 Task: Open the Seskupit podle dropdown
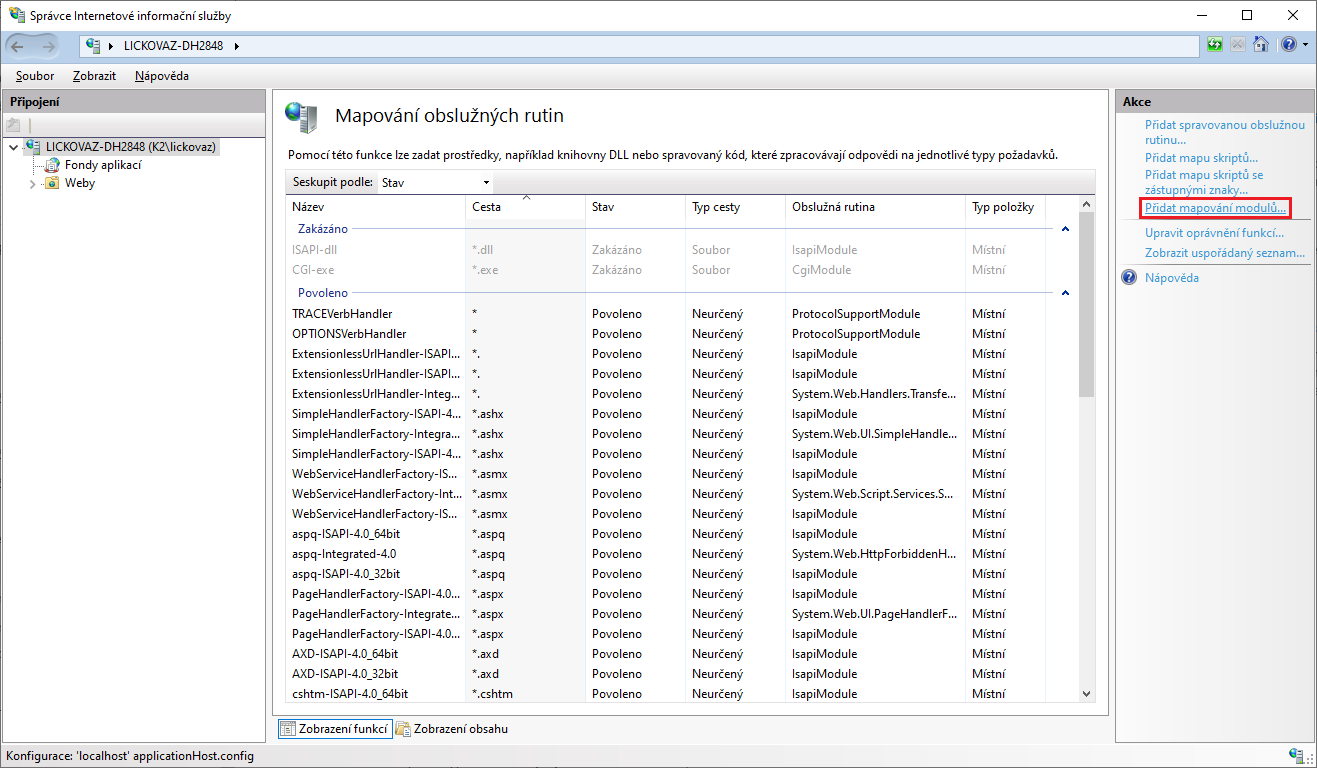click(x=436, y=182)
